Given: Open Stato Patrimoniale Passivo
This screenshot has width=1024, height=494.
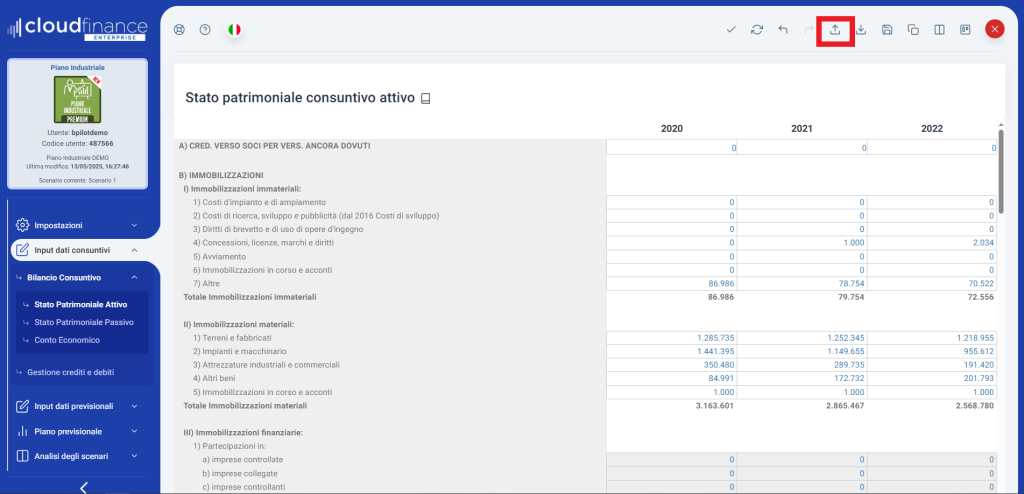Looking at the screenshot, I should pos(84,322).
